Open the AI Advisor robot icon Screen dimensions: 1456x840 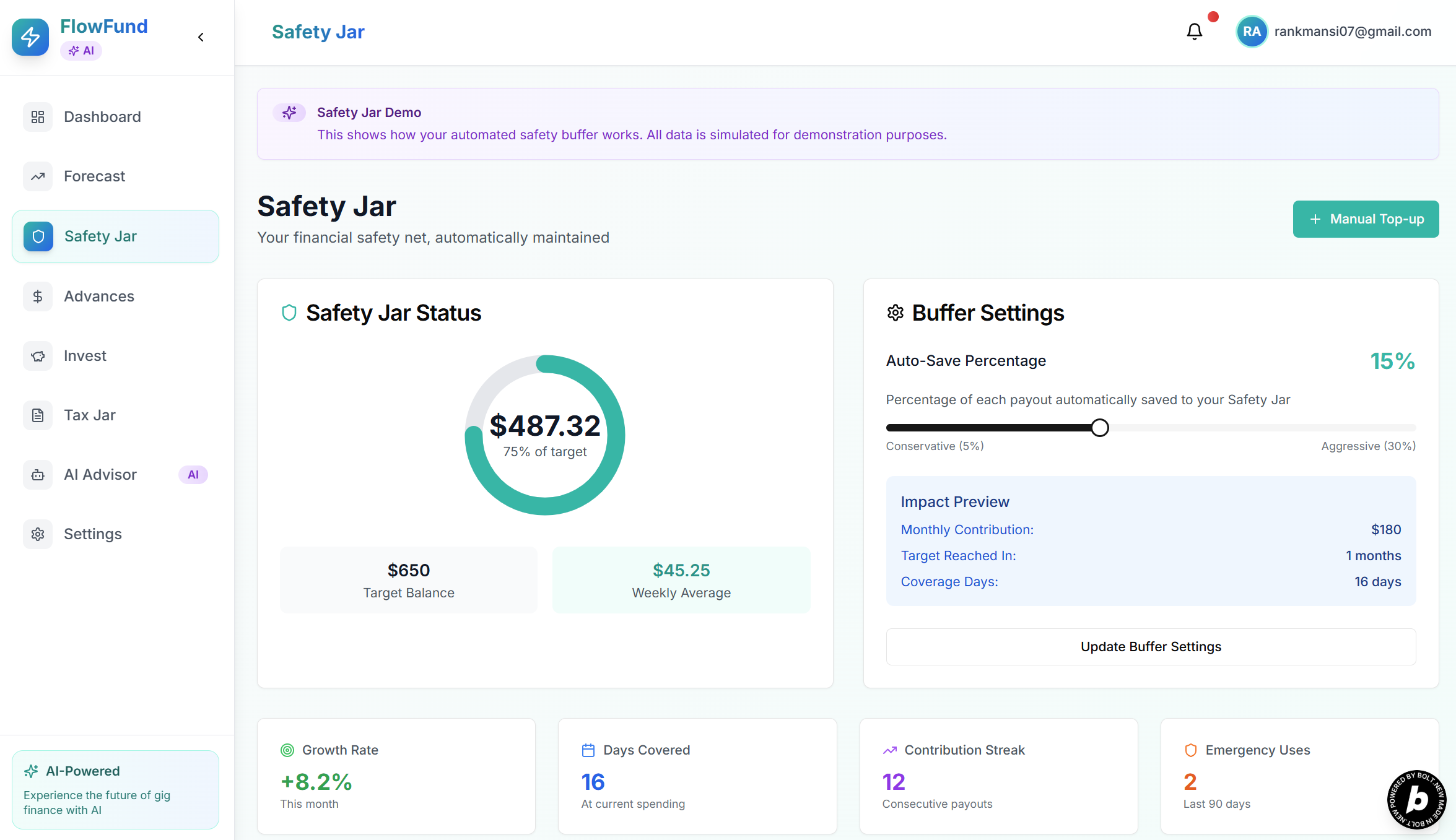click(x=38, y=475)
